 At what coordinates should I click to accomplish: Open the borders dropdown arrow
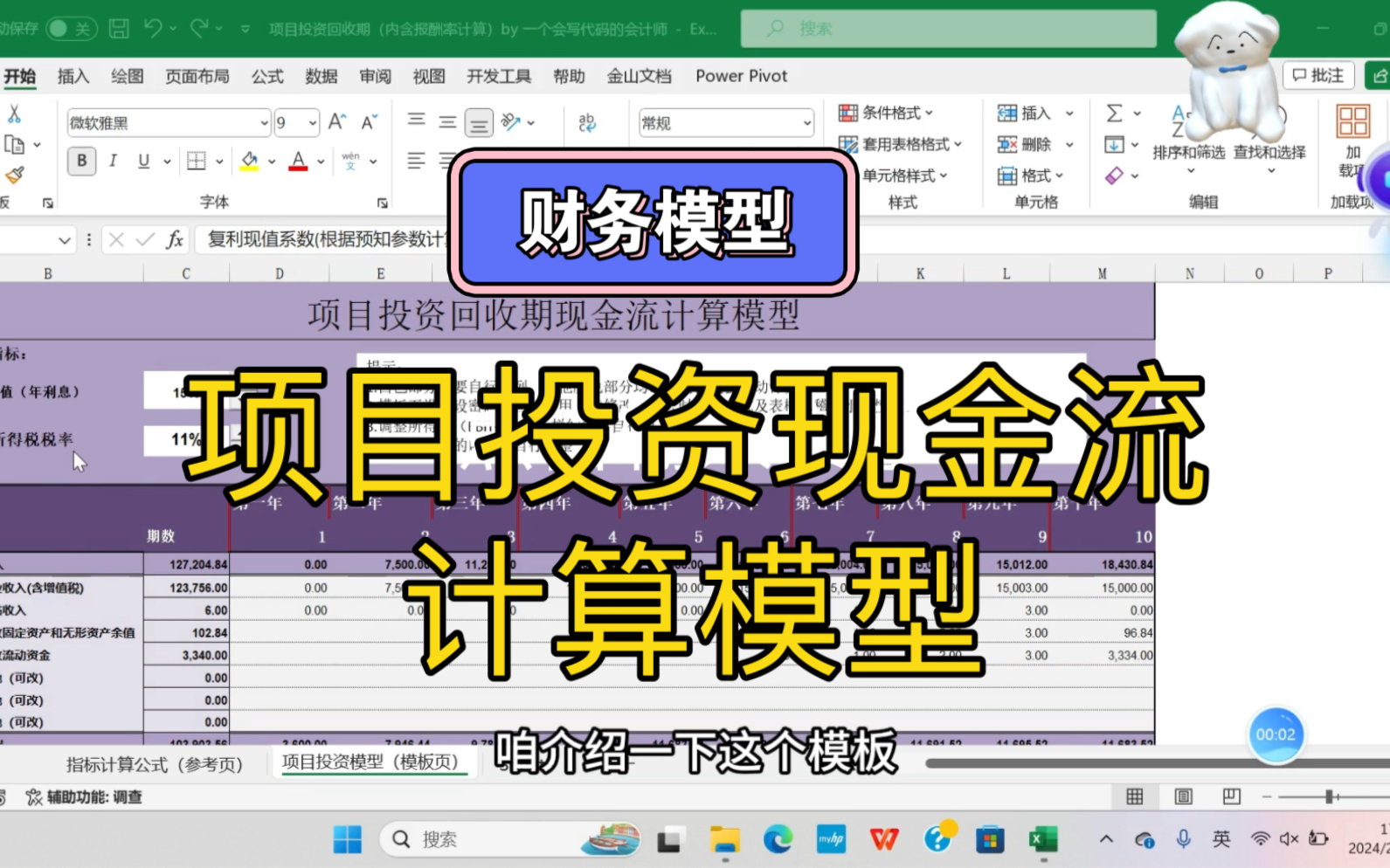[219, 162]
